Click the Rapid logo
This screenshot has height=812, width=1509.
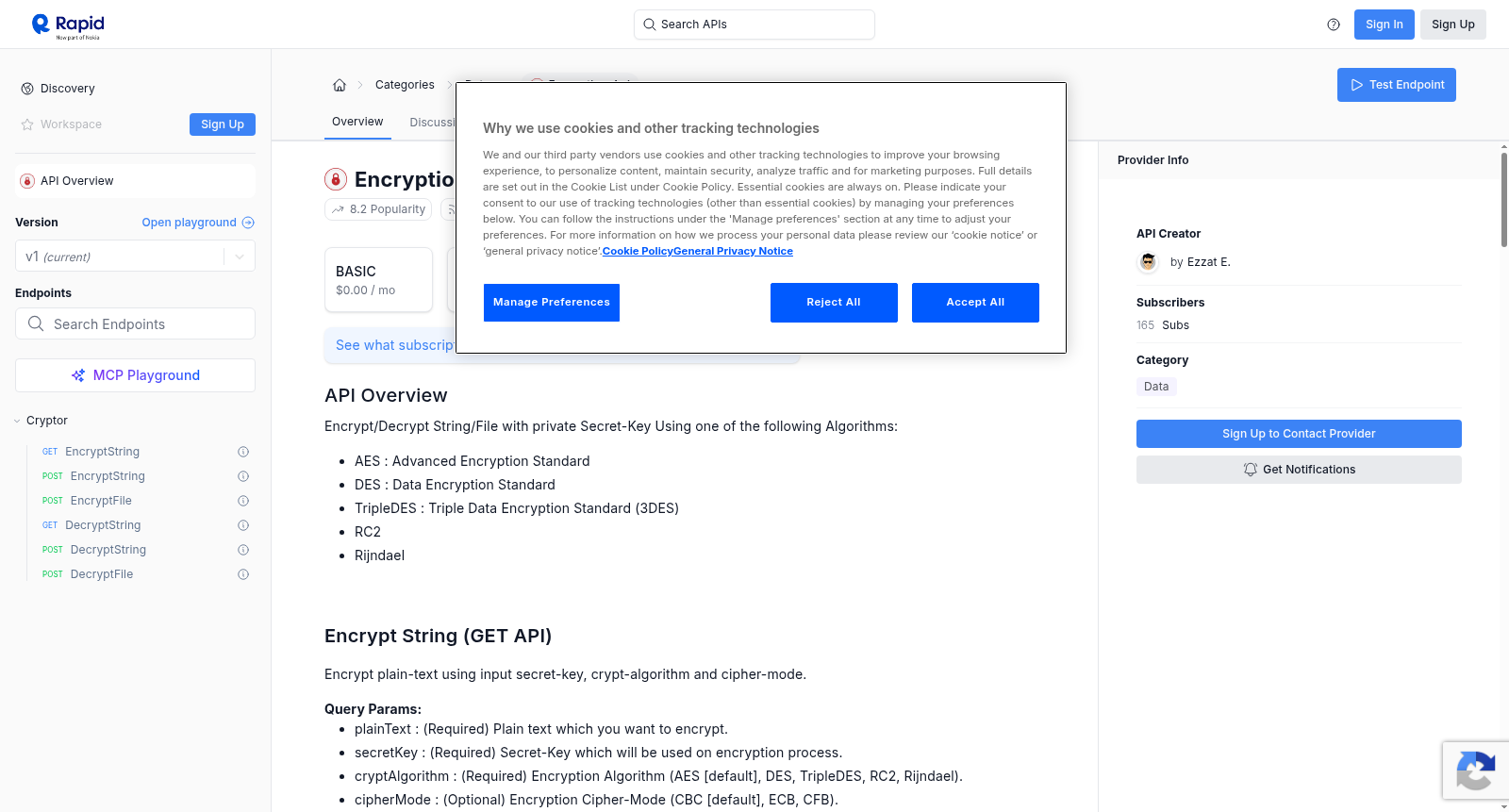click(68, 25)
